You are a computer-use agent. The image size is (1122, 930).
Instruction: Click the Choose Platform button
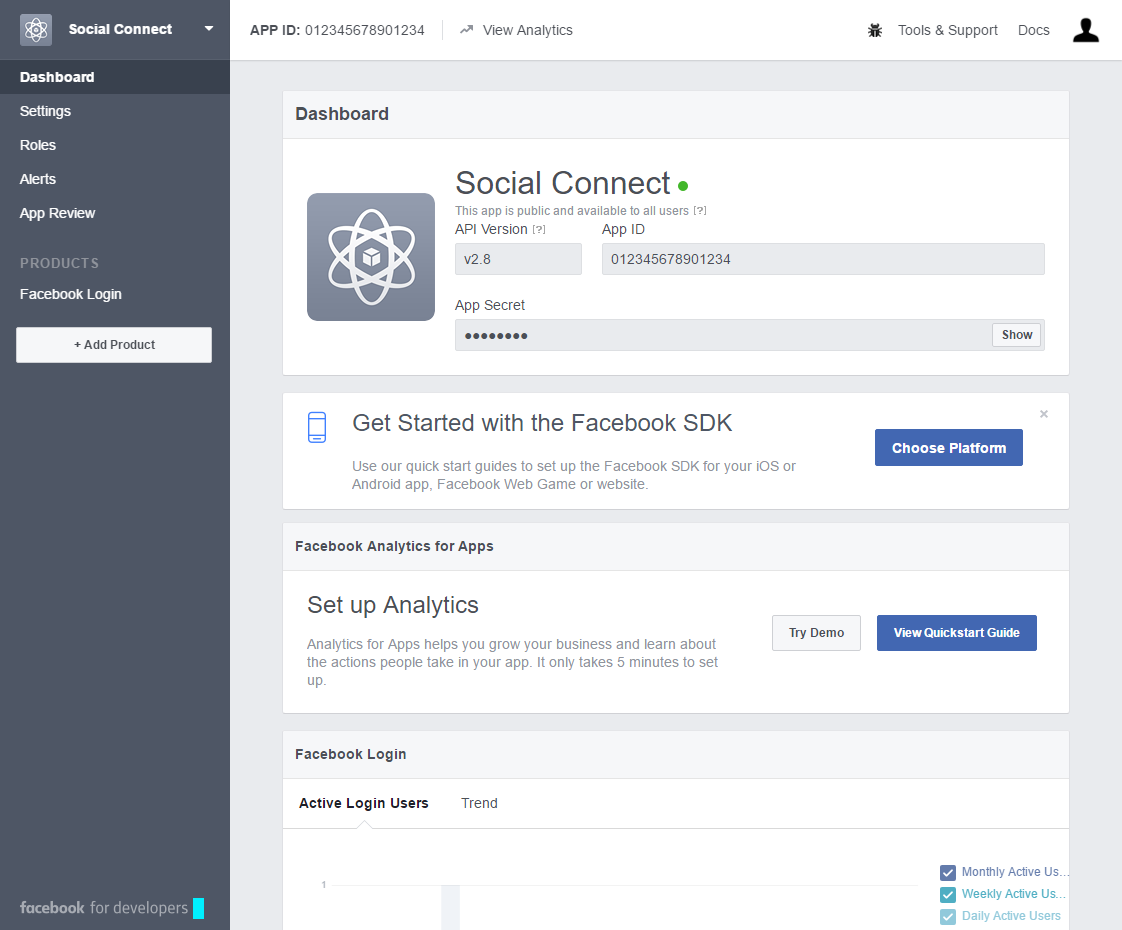click(x=949, y=448)
